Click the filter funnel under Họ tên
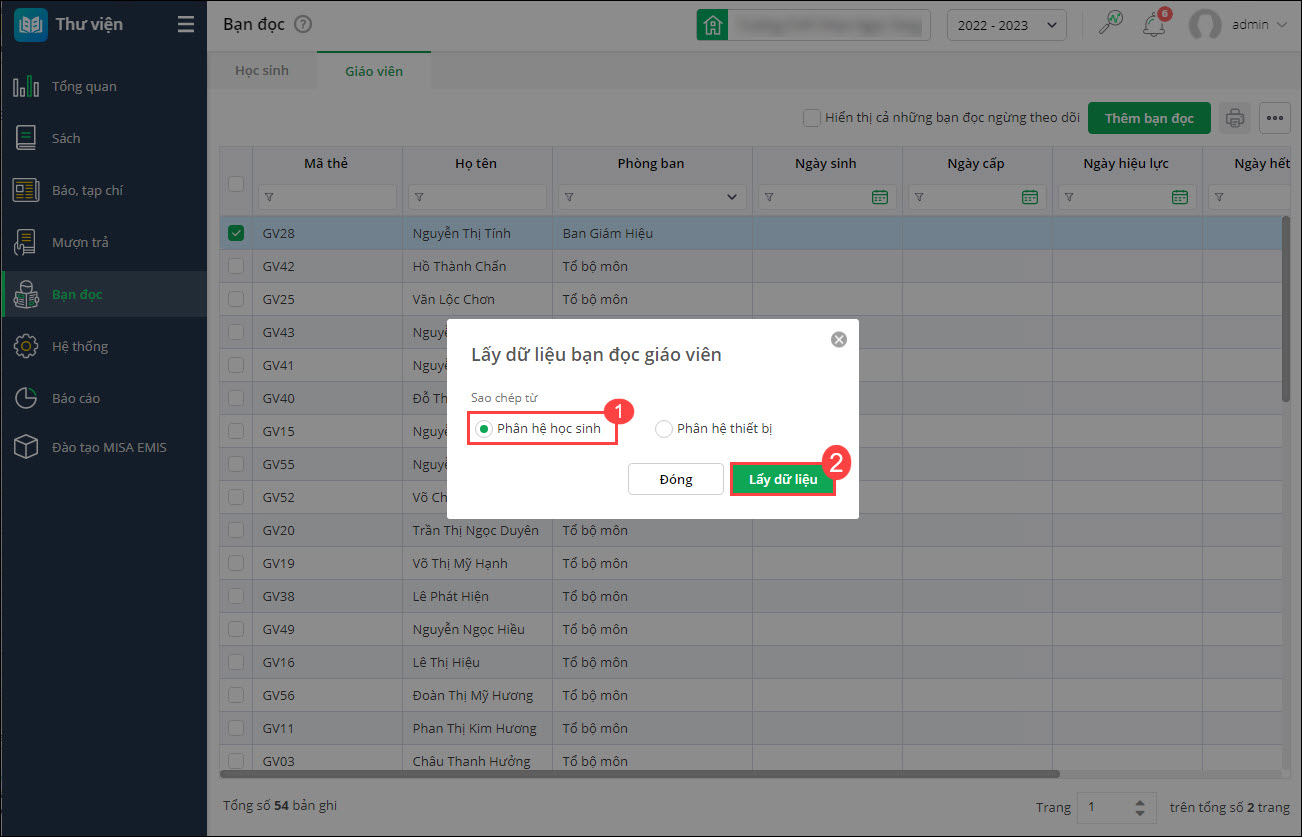1302x837 pixels. pos(419,197)
